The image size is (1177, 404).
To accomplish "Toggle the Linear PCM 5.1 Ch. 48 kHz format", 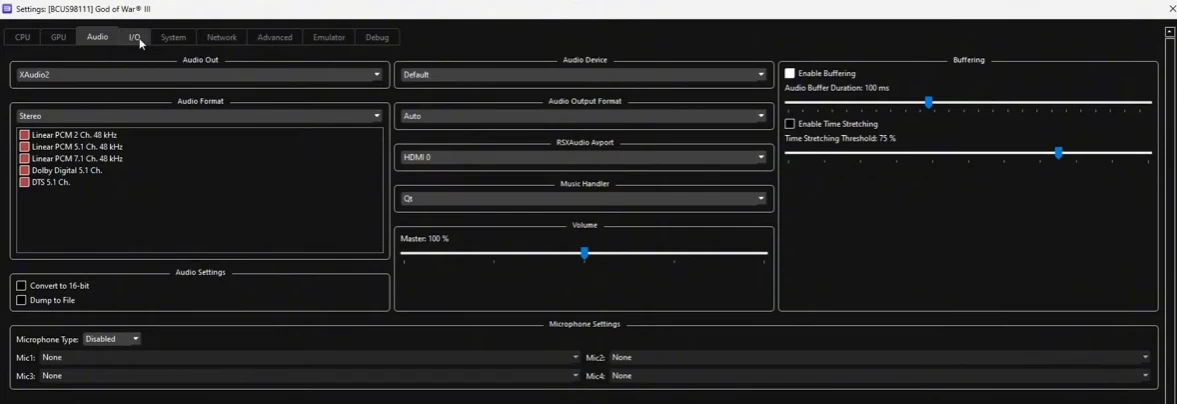I will tap(25, 147).
